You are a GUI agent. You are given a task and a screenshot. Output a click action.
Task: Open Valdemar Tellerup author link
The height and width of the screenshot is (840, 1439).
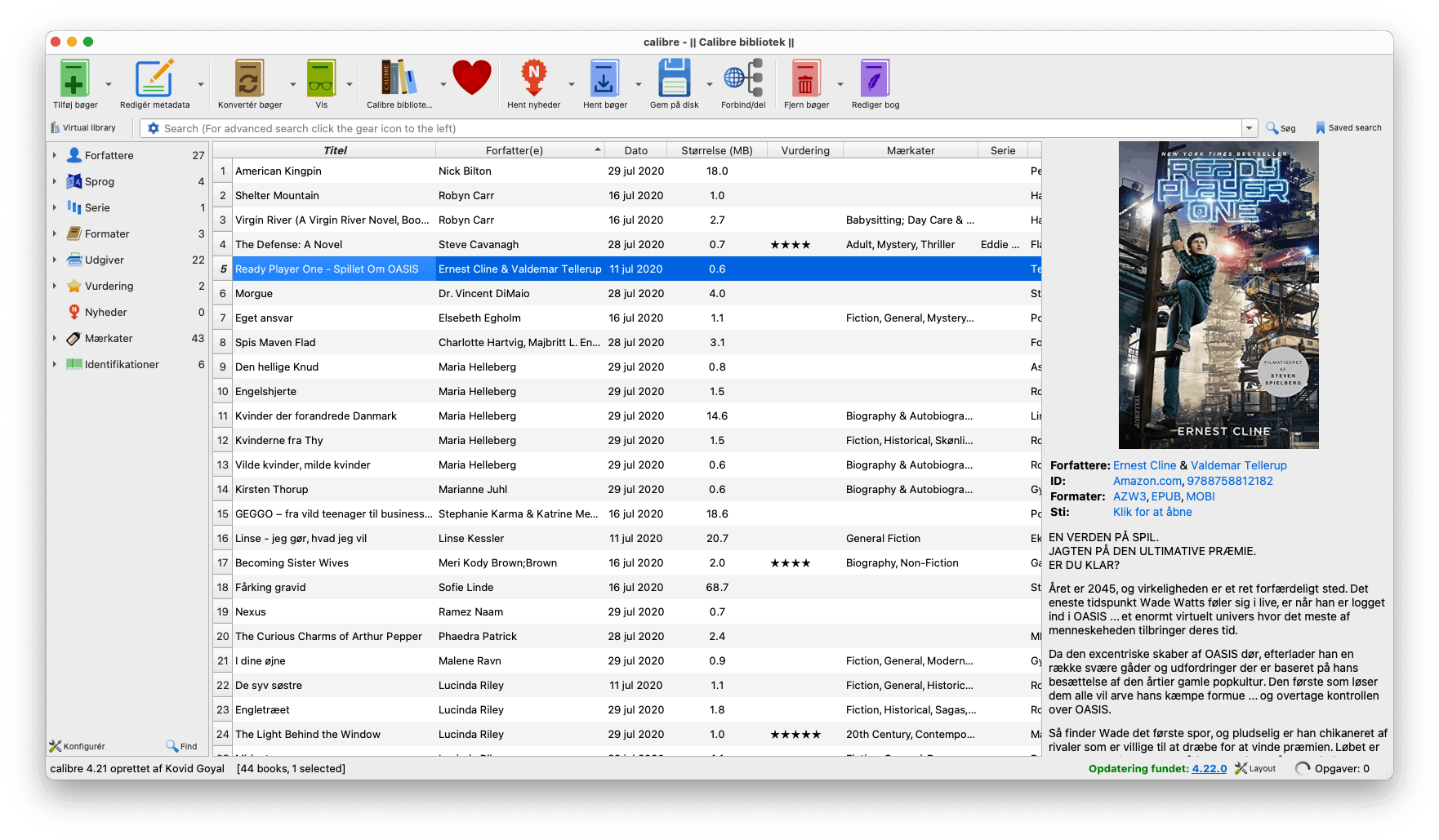[x=1238, y=465]
